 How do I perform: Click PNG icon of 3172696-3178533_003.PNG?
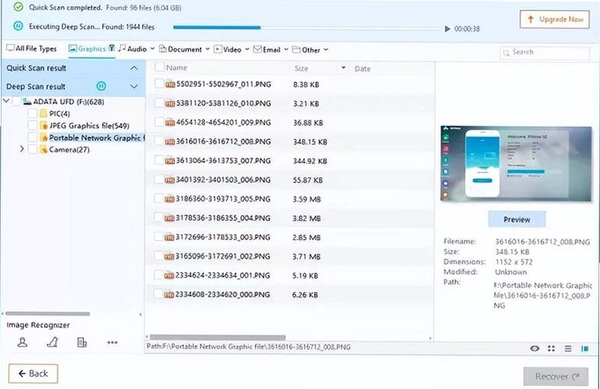pos(170,238)
